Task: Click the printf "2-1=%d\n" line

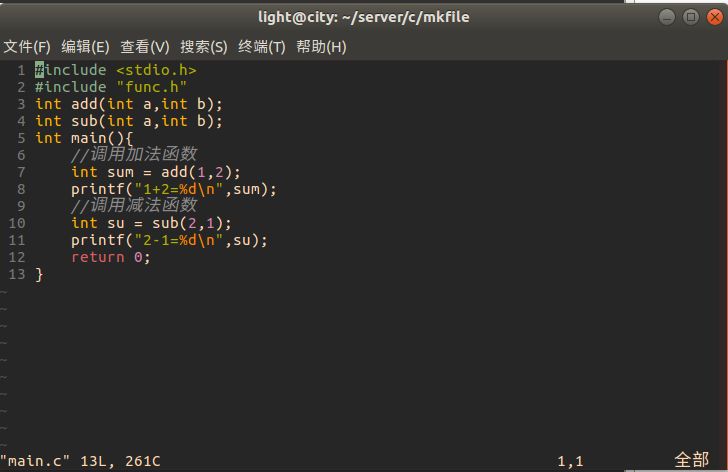Action: coord(169,240)
